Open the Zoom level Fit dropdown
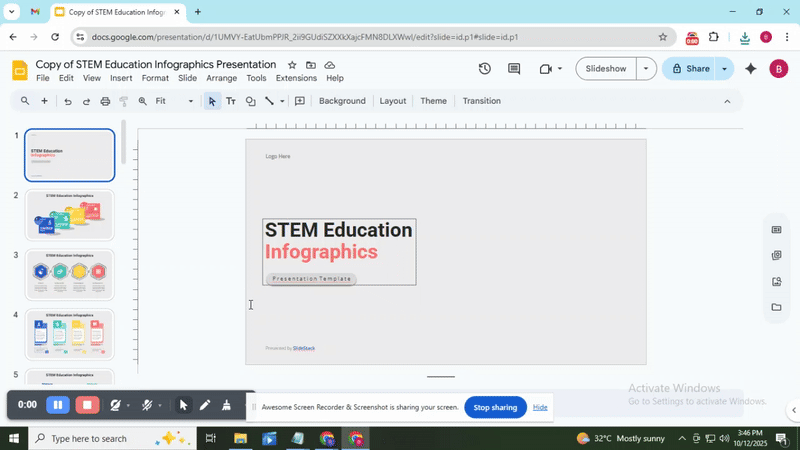The image size is (800, 450). pyautogui.click(x=174, y=101)
